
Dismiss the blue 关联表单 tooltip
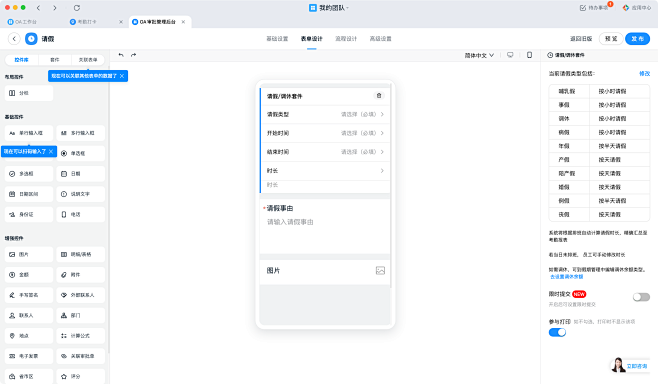tap(122, 76)
